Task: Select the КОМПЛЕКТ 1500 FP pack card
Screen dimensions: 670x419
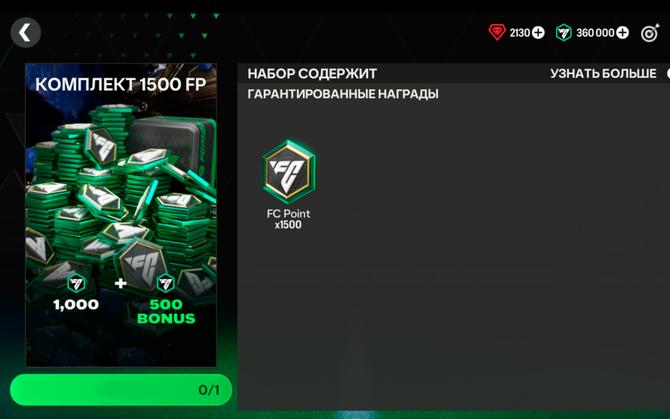Action: point(121,215)
